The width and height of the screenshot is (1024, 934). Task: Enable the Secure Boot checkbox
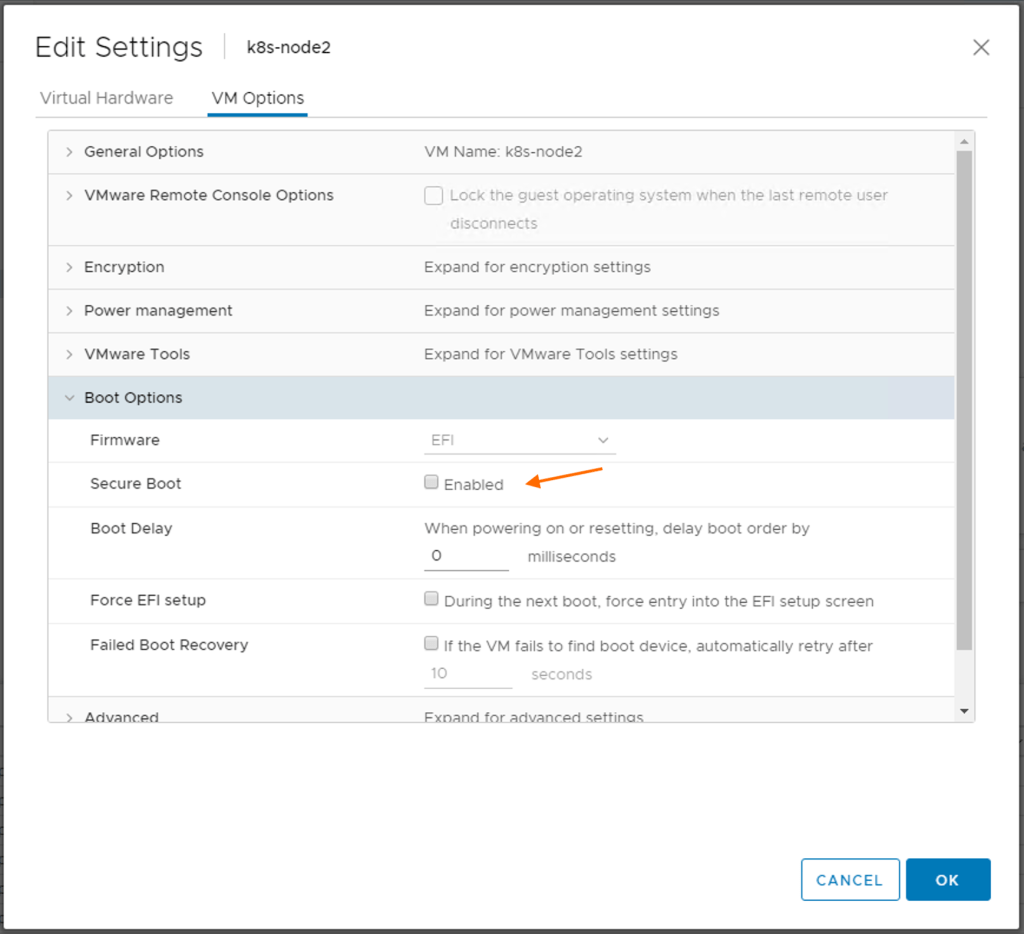point(432,483)
